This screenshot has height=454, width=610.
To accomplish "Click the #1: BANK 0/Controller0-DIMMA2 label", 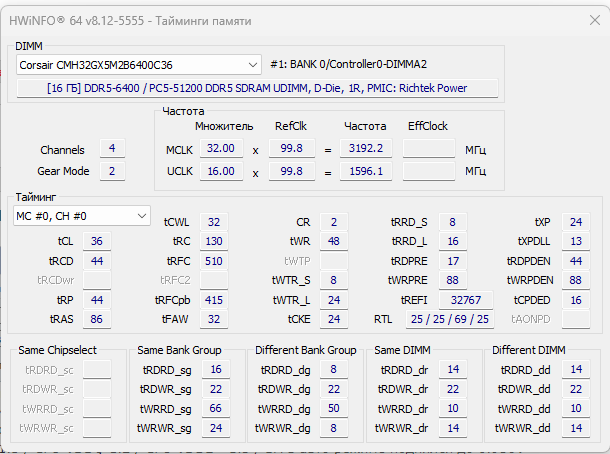I will [349, 64].
